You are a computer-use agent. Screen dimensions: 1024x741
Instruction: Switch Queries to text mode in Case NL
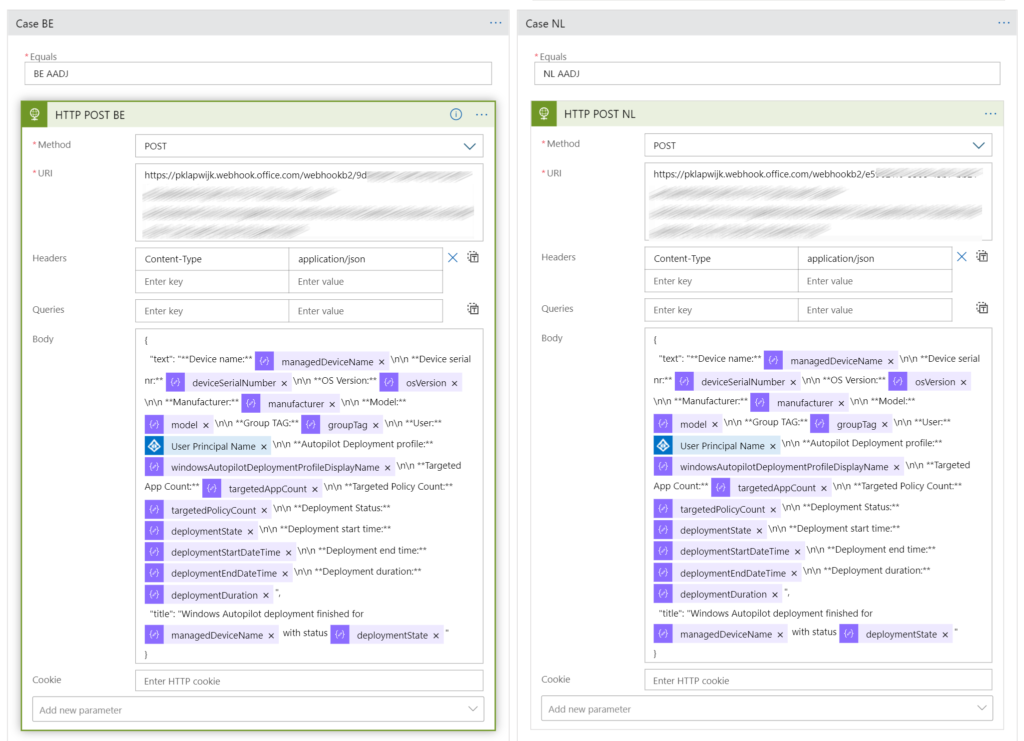[982, 308]
